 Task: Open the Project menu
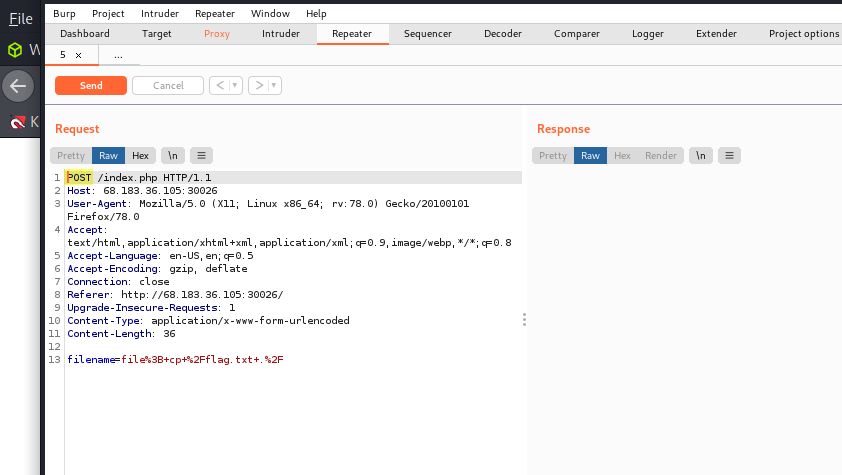(108, 13)
